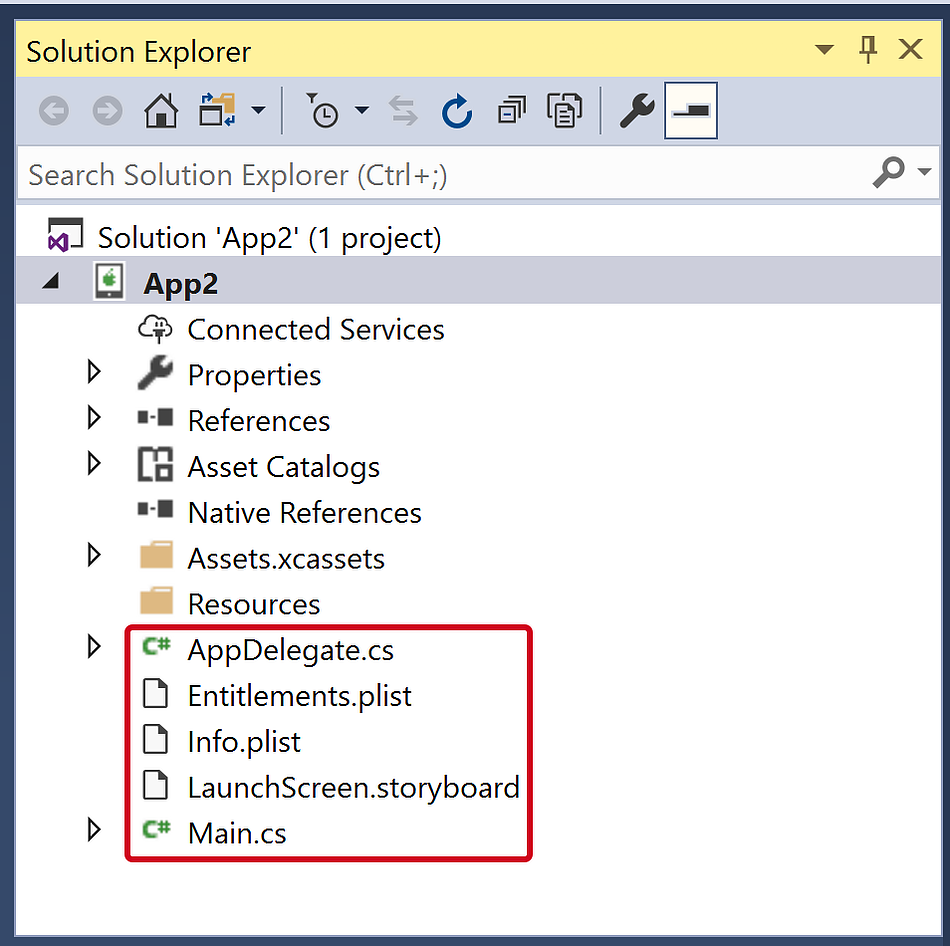Screen dimensions: 950x946
Task: Open the window position dropdown arrow in title bar
Action: click(x=824, y=49)
